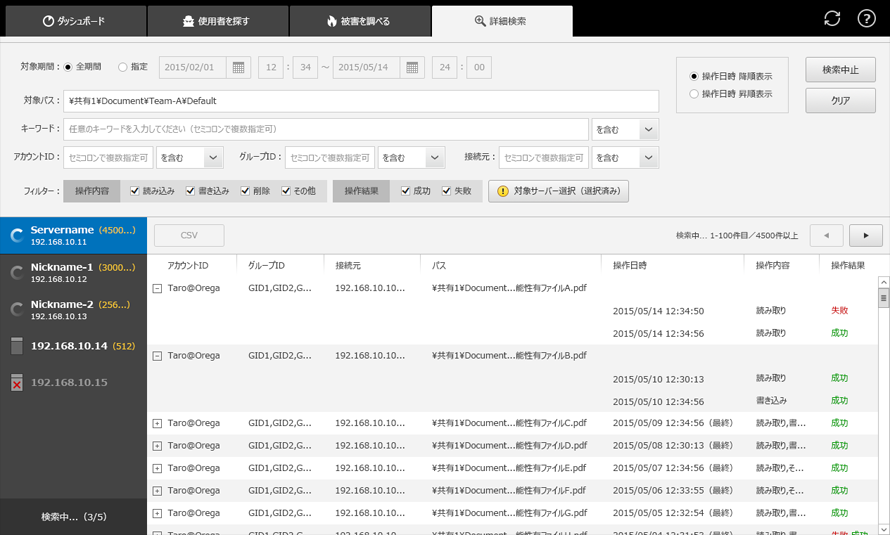
Task: Open the 被害を調べる tab
Action: pos(359,20)
